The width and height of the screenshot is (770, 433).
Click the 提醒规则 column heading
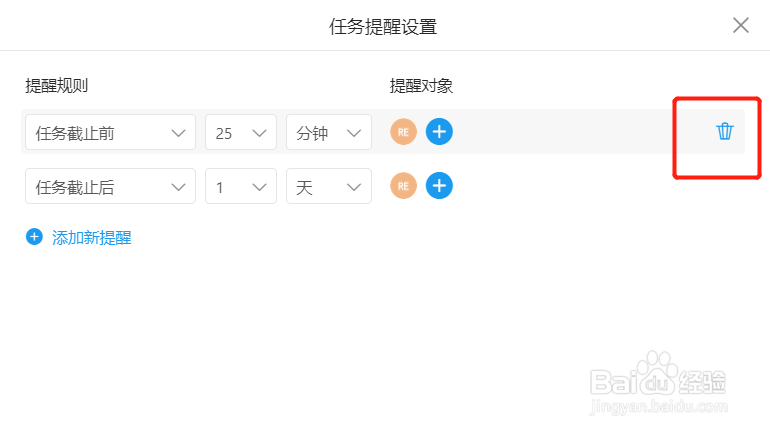point(56,85)
